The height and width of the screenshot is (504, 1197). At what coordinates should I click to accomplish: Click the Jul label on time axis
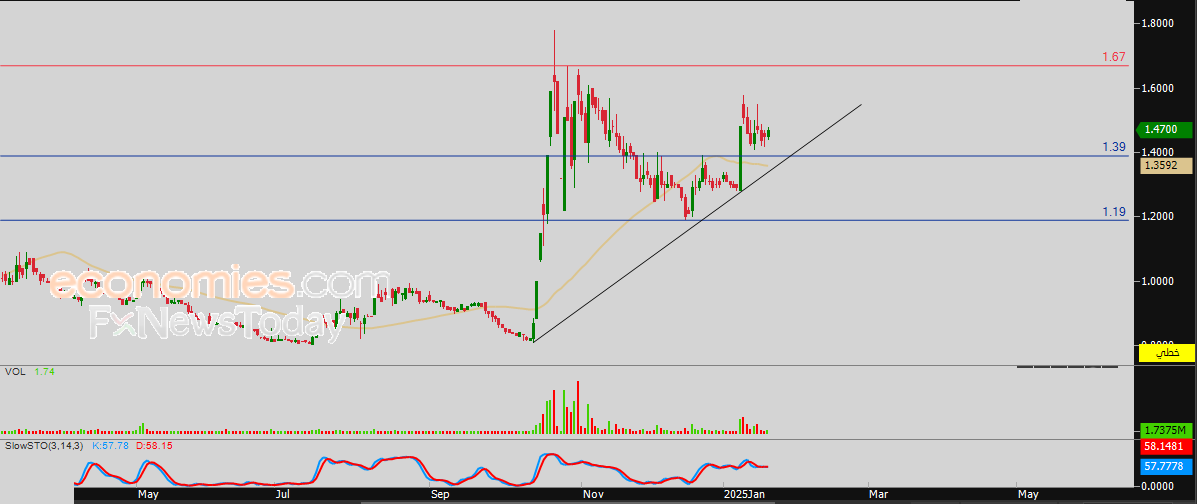282,495
